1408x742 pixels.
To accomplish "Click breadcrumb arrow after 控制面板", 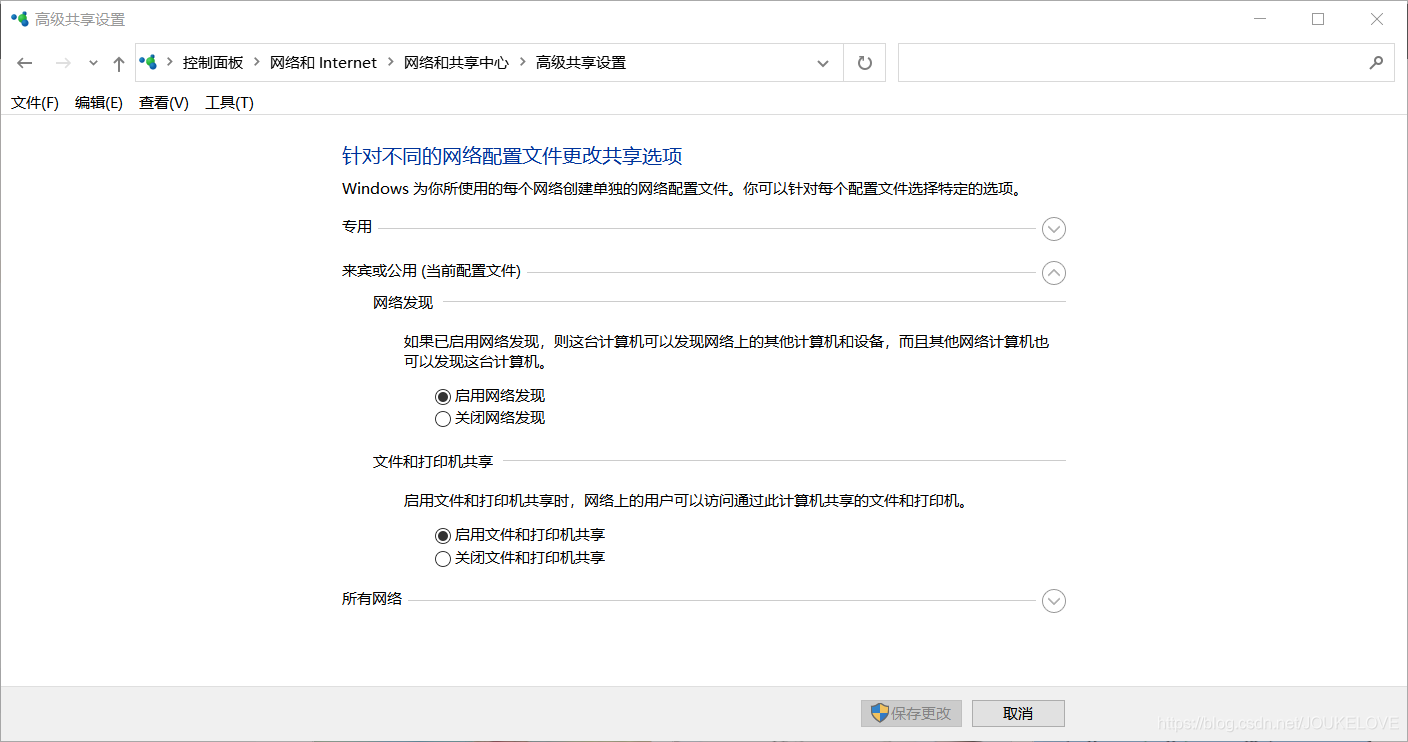I will (x=257, y=62).
